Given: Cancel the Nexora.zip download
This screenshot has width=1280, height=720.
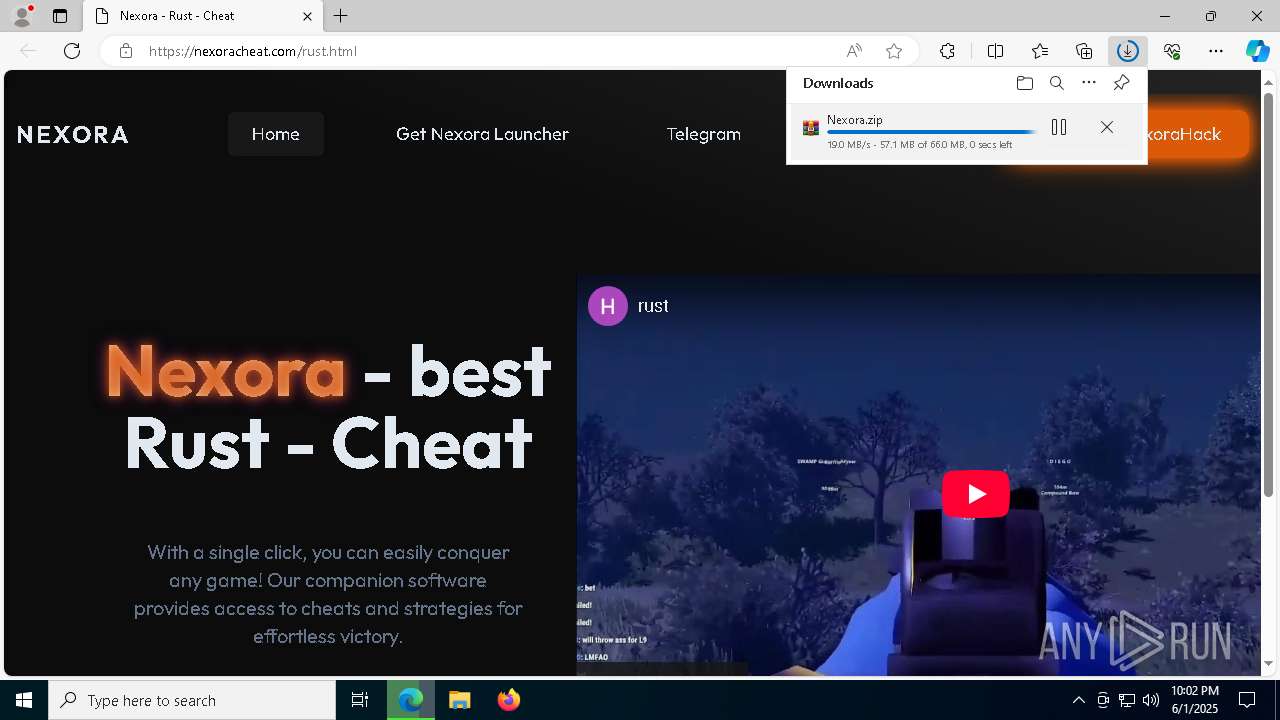Looking at the screenshot, I should [x=1107, y=127].
